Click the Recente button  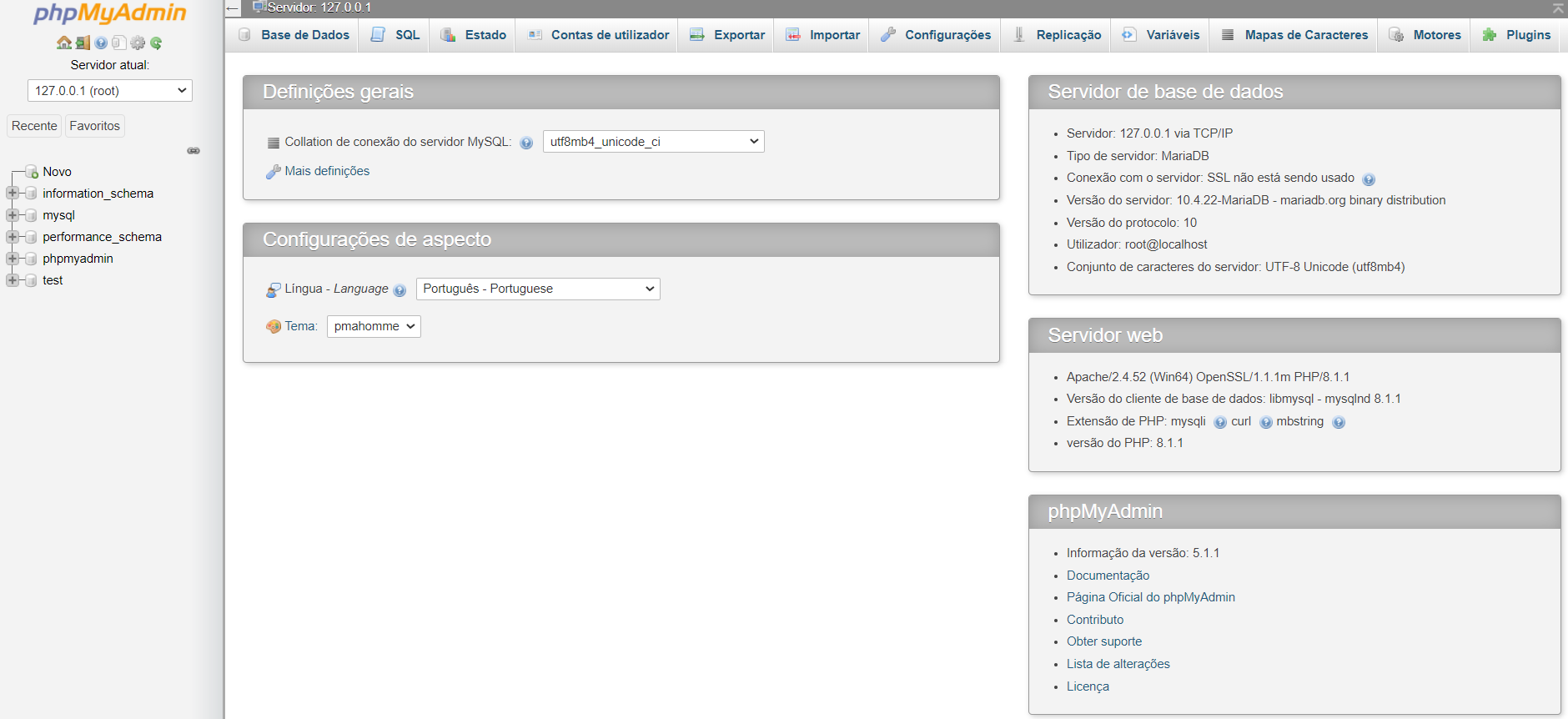pos(34,126)
